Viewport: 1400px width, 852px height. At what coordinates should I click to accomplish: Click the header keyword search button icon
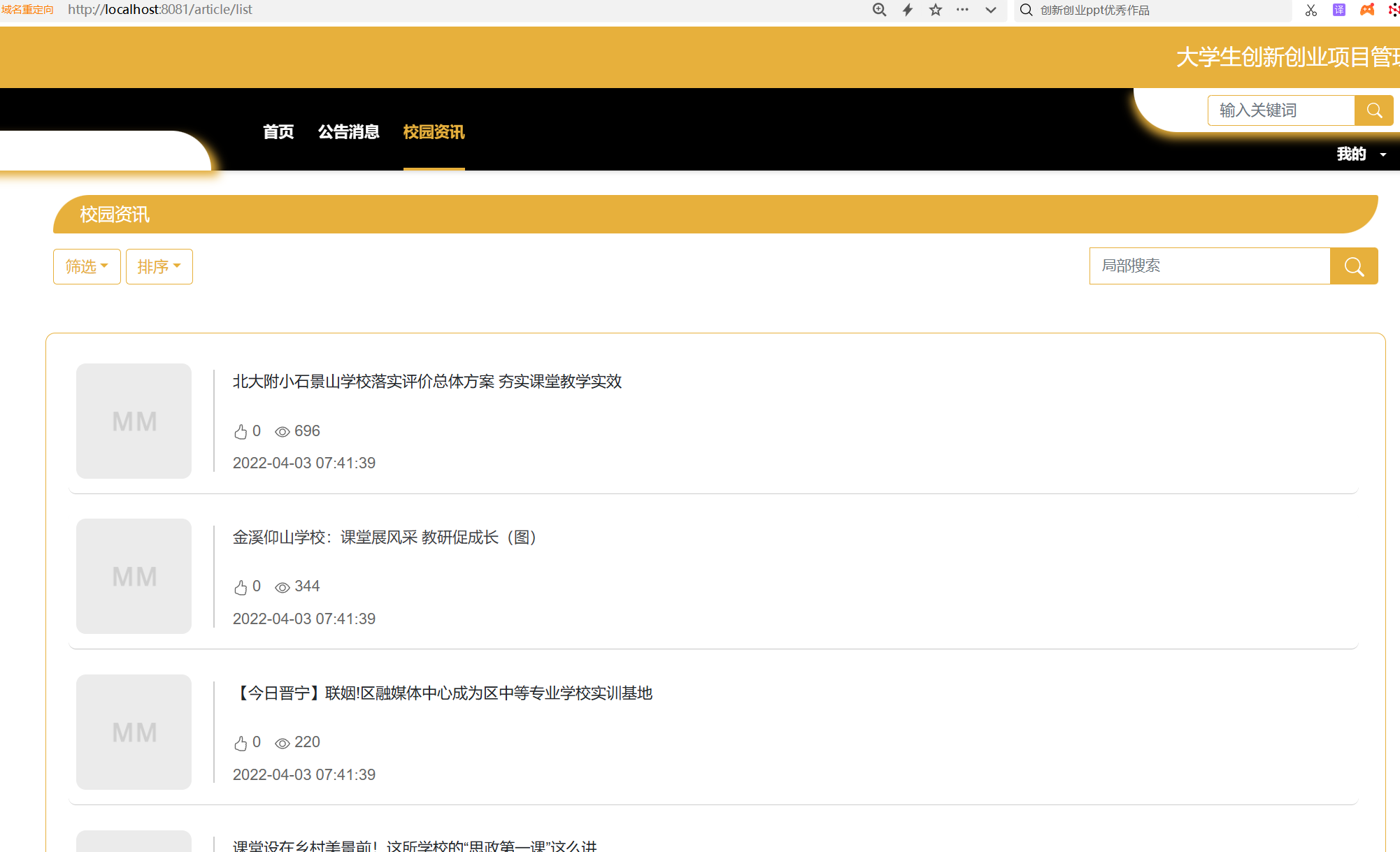1374,110
